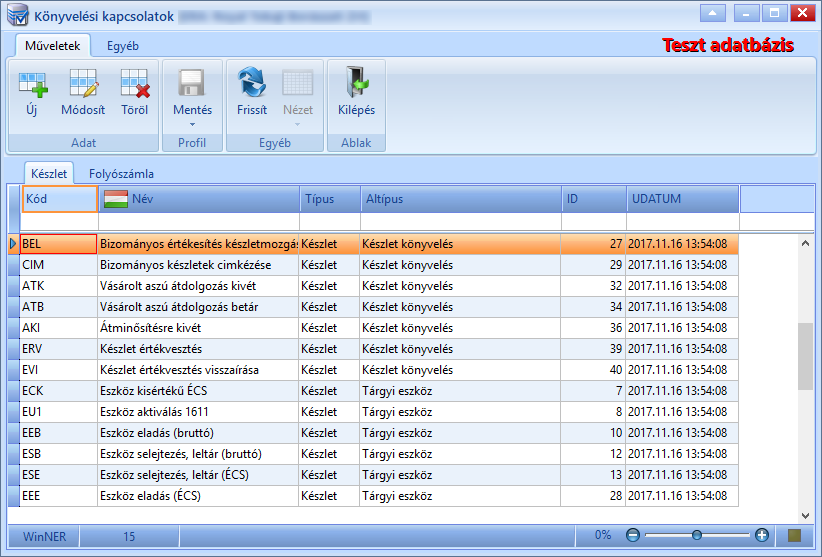Switch to the Egyéb ribbon tab
This screenshot has width=822, height=557.
123,46
